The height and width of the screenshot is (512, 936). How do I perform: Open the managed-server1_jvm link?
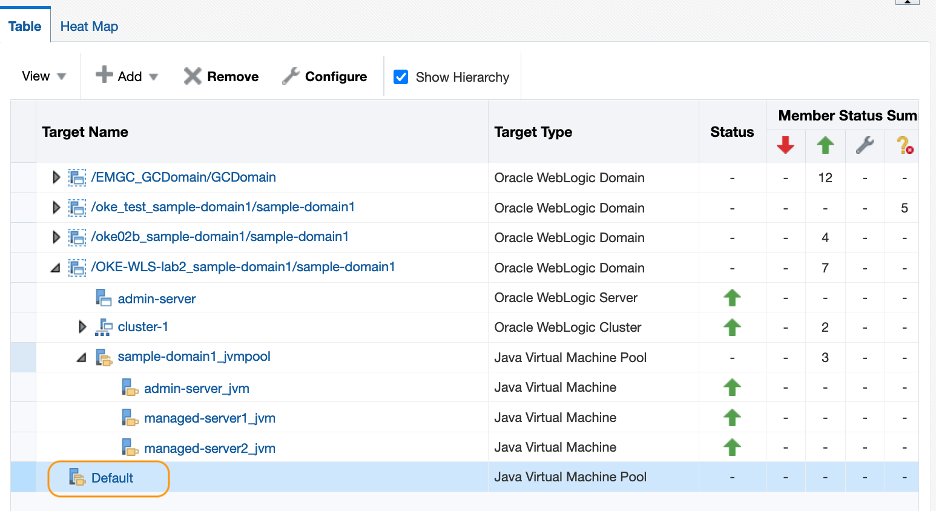tap(209, 418)
